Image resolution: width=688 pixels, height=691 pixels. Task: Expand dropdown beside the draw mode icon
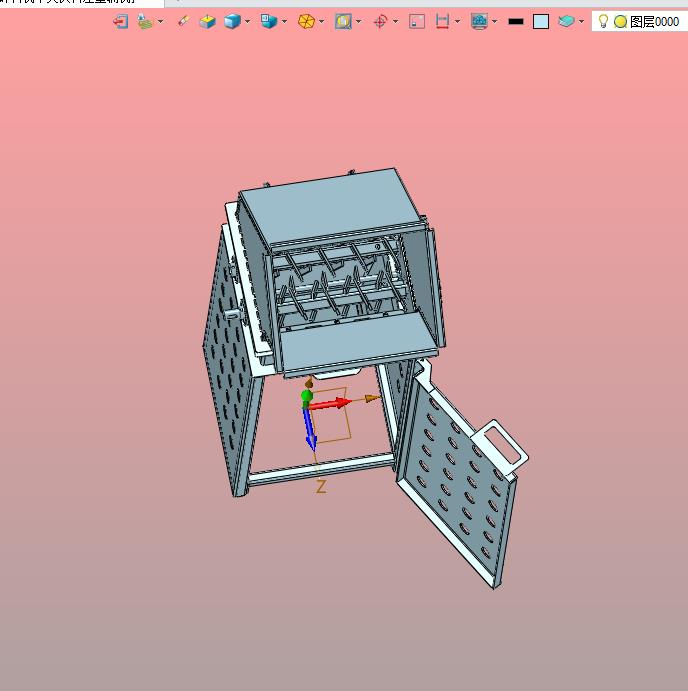[160, 21]
